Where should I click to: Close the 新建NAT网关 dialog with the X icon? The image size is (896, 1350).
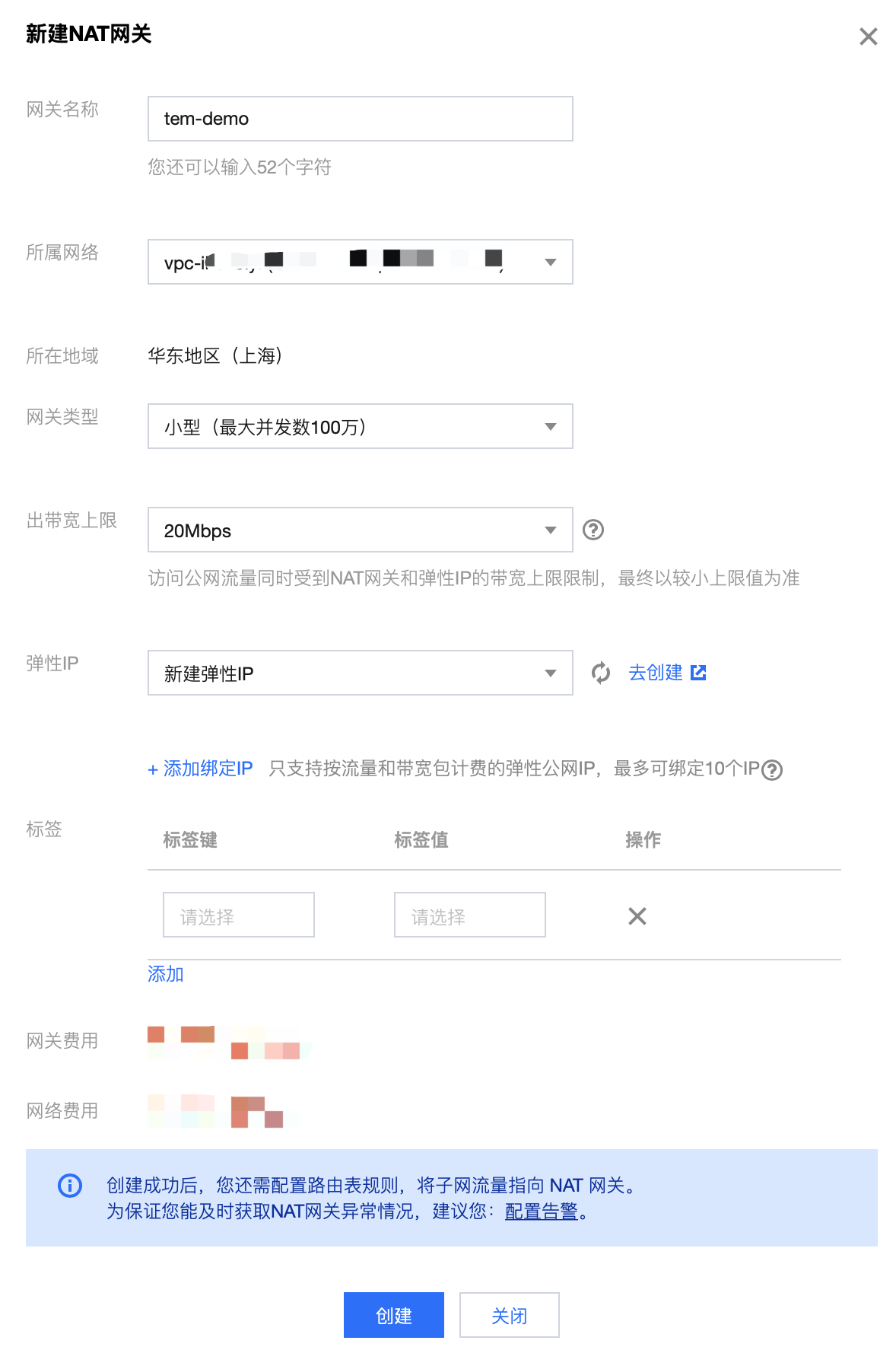(868, 37)
